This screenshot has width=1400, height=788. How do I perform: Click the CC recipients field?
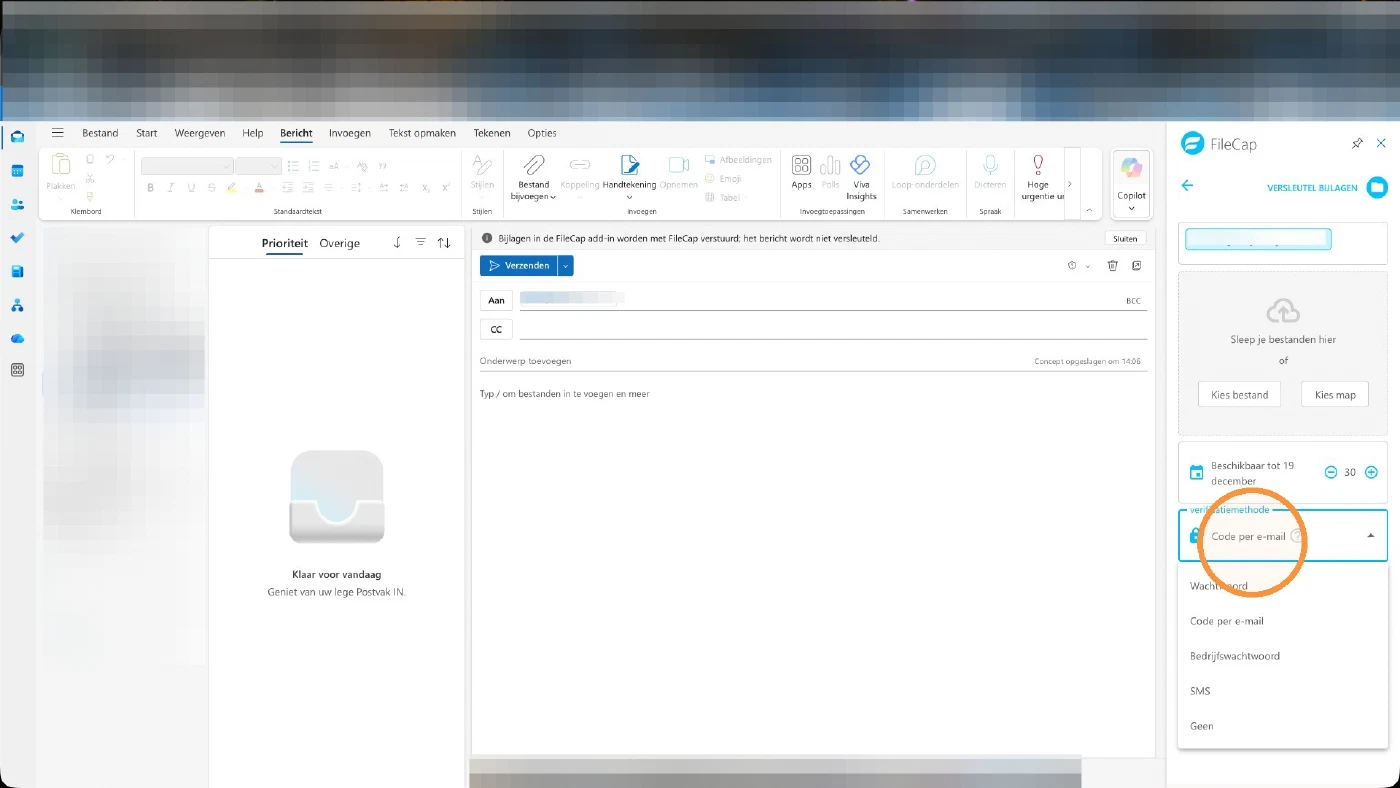833,329
